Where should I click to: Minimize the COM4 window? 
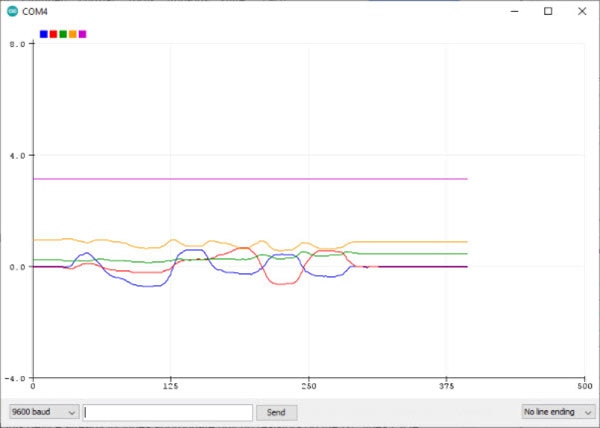[515, 11]
